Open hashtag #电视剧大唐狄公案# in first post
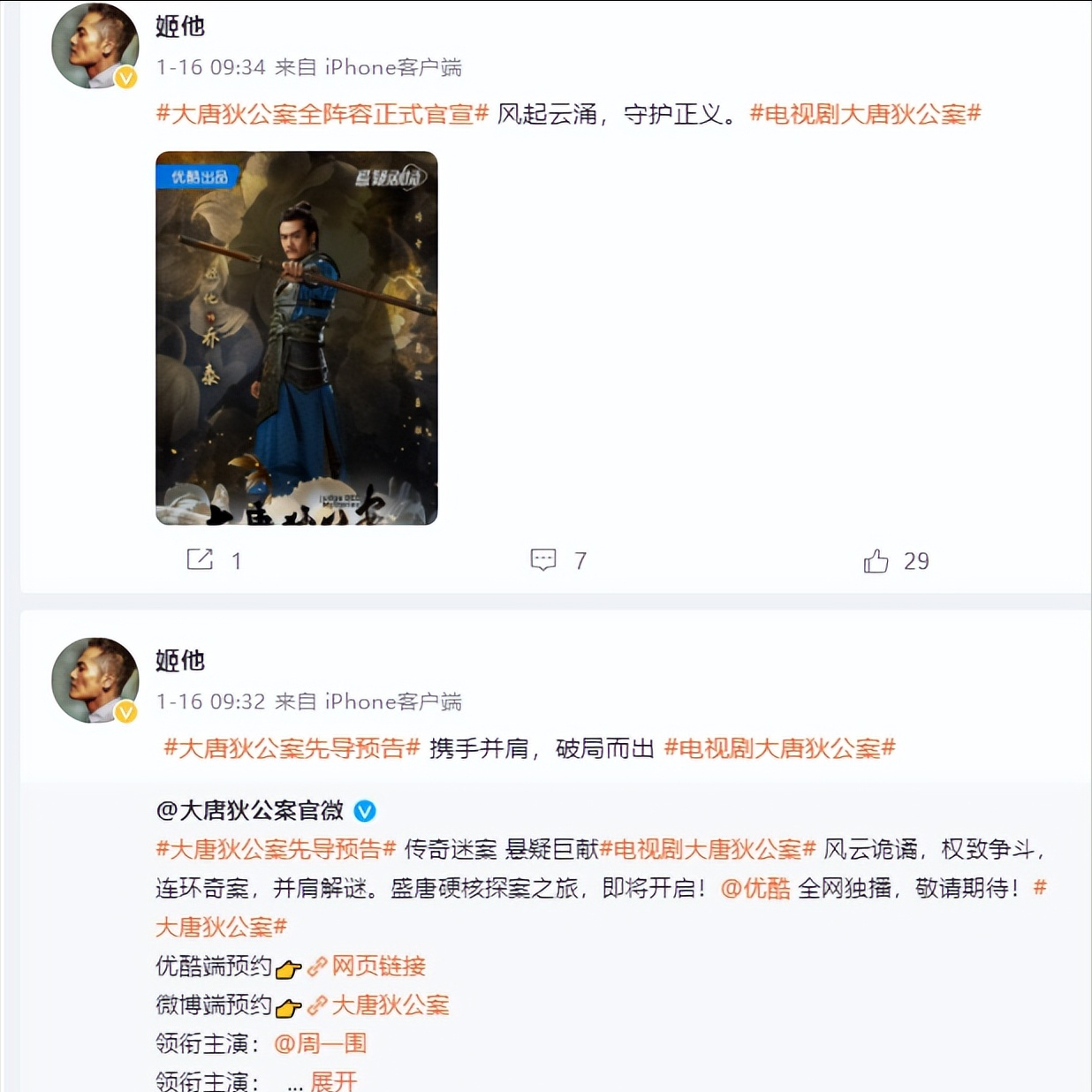 pyautogui.click(x=866, y=114)
